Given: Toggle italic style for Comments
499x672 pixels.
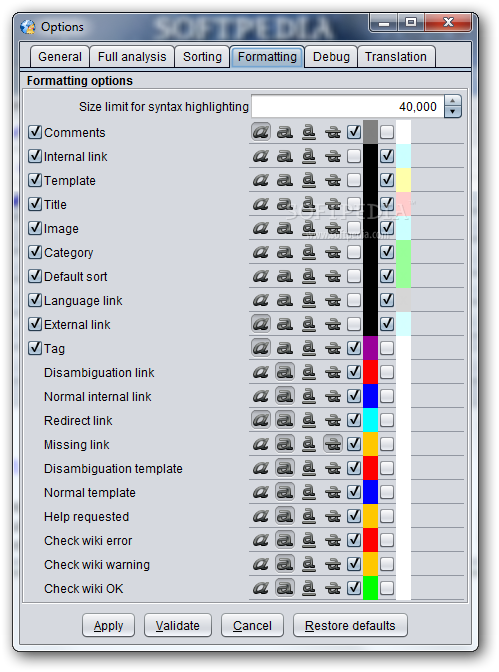Looking at the screenshot, I should (261, 132).
